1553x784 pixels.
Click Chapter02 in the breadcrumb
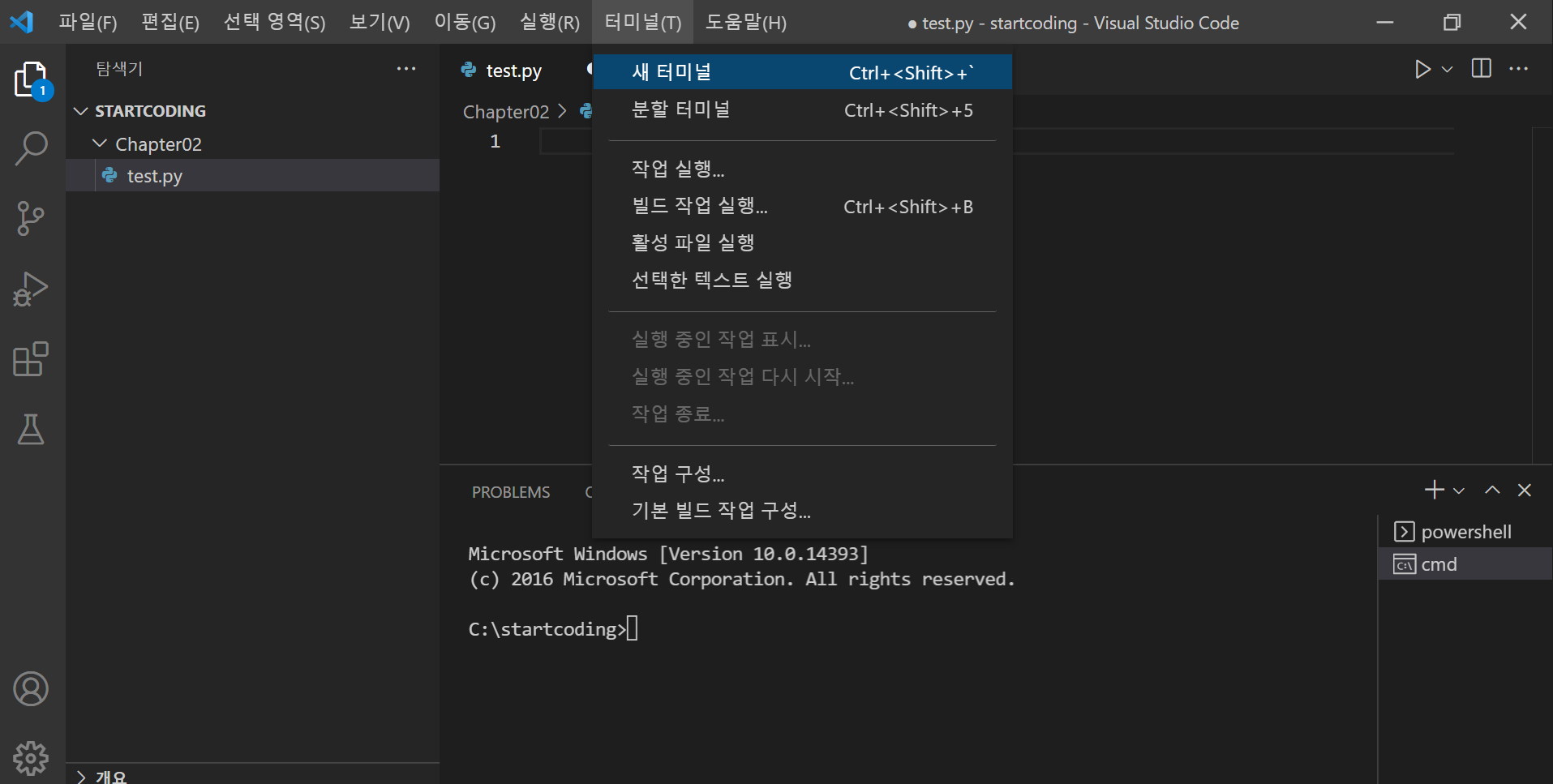[x=506, y=112]
